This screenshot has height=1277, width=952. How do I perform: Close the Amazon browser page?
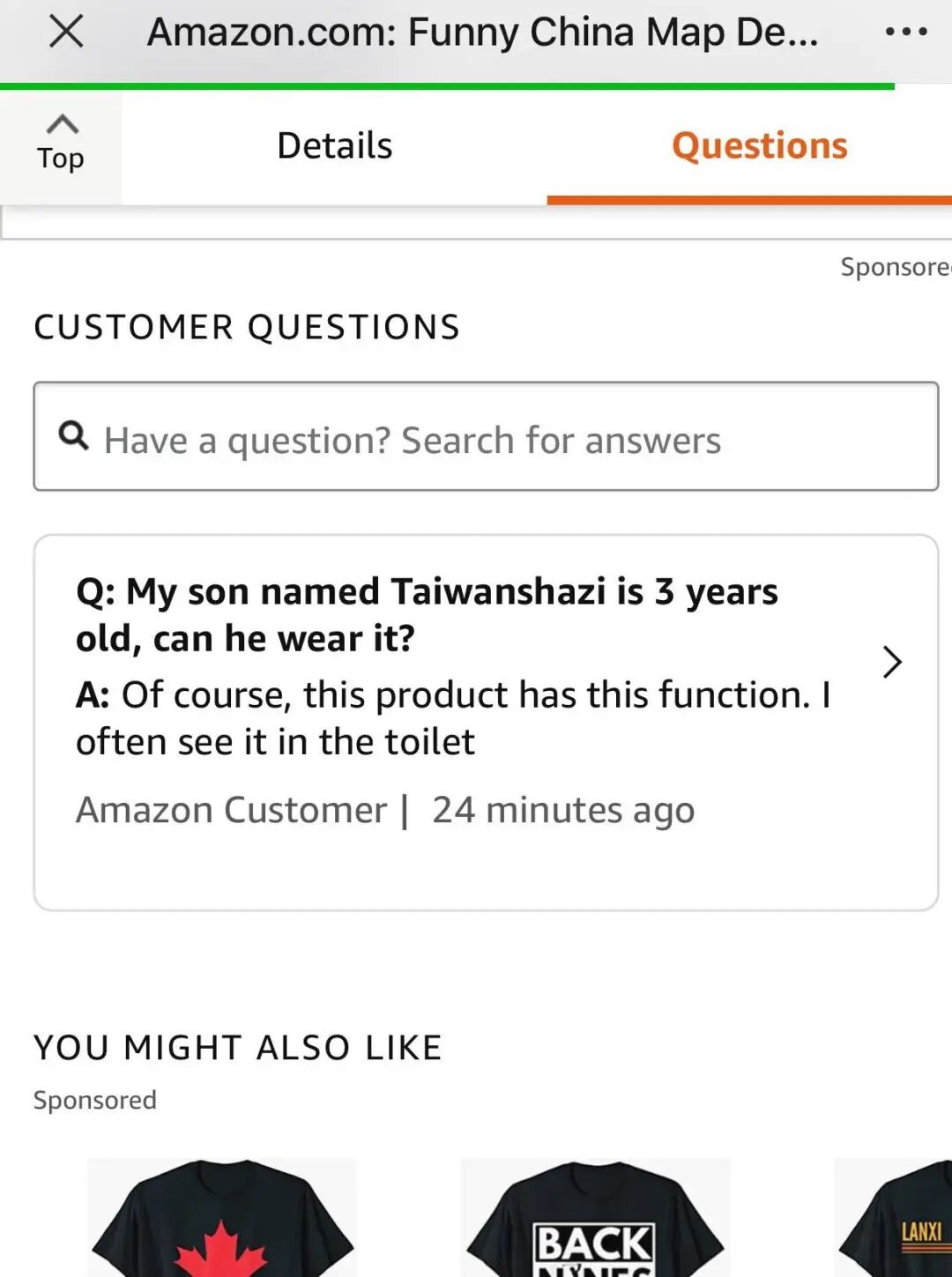point(66,33)
